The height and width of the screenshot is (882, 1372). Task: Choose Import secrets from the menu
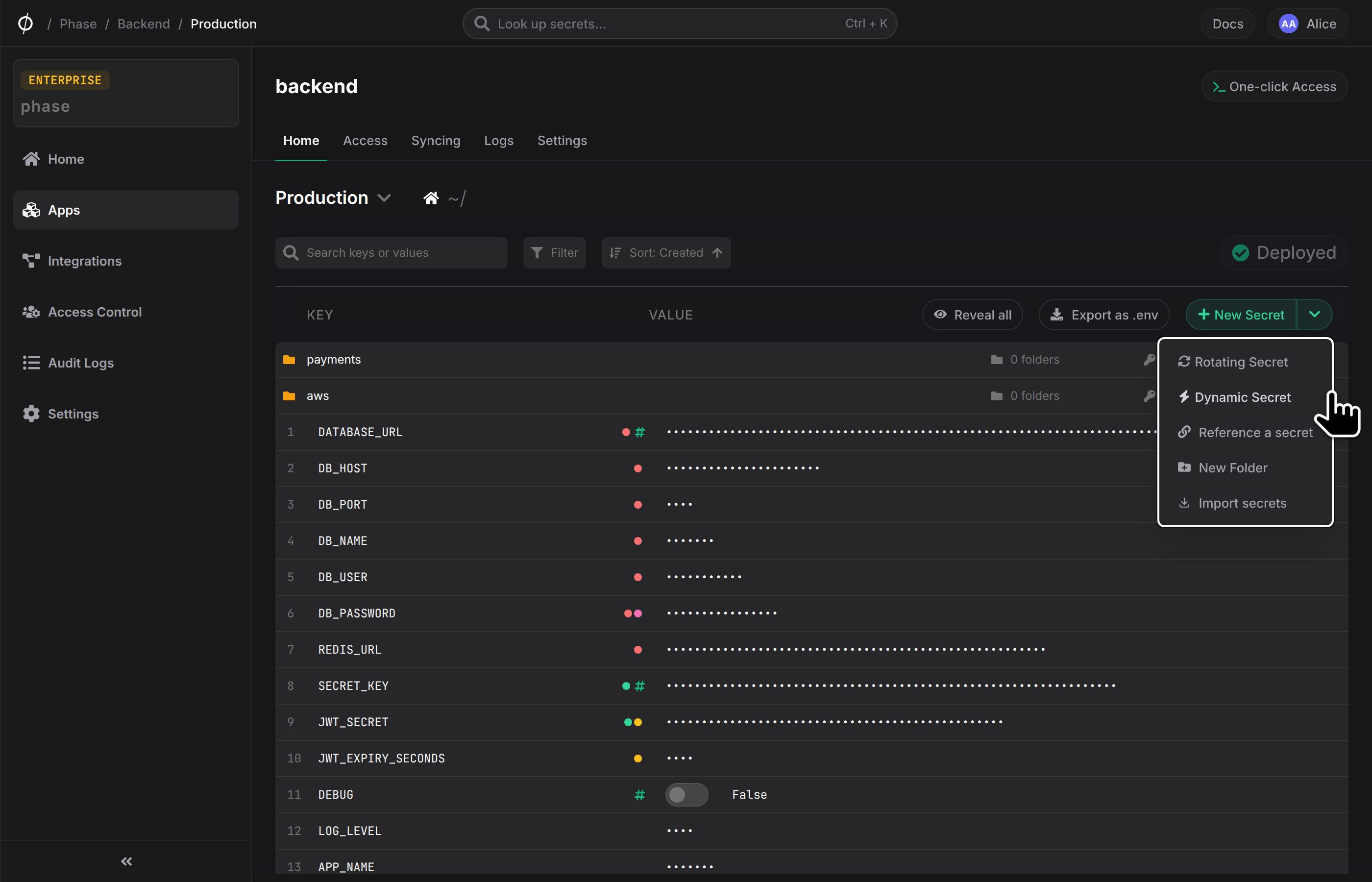pyautogui.click(x=1245, y=503)
